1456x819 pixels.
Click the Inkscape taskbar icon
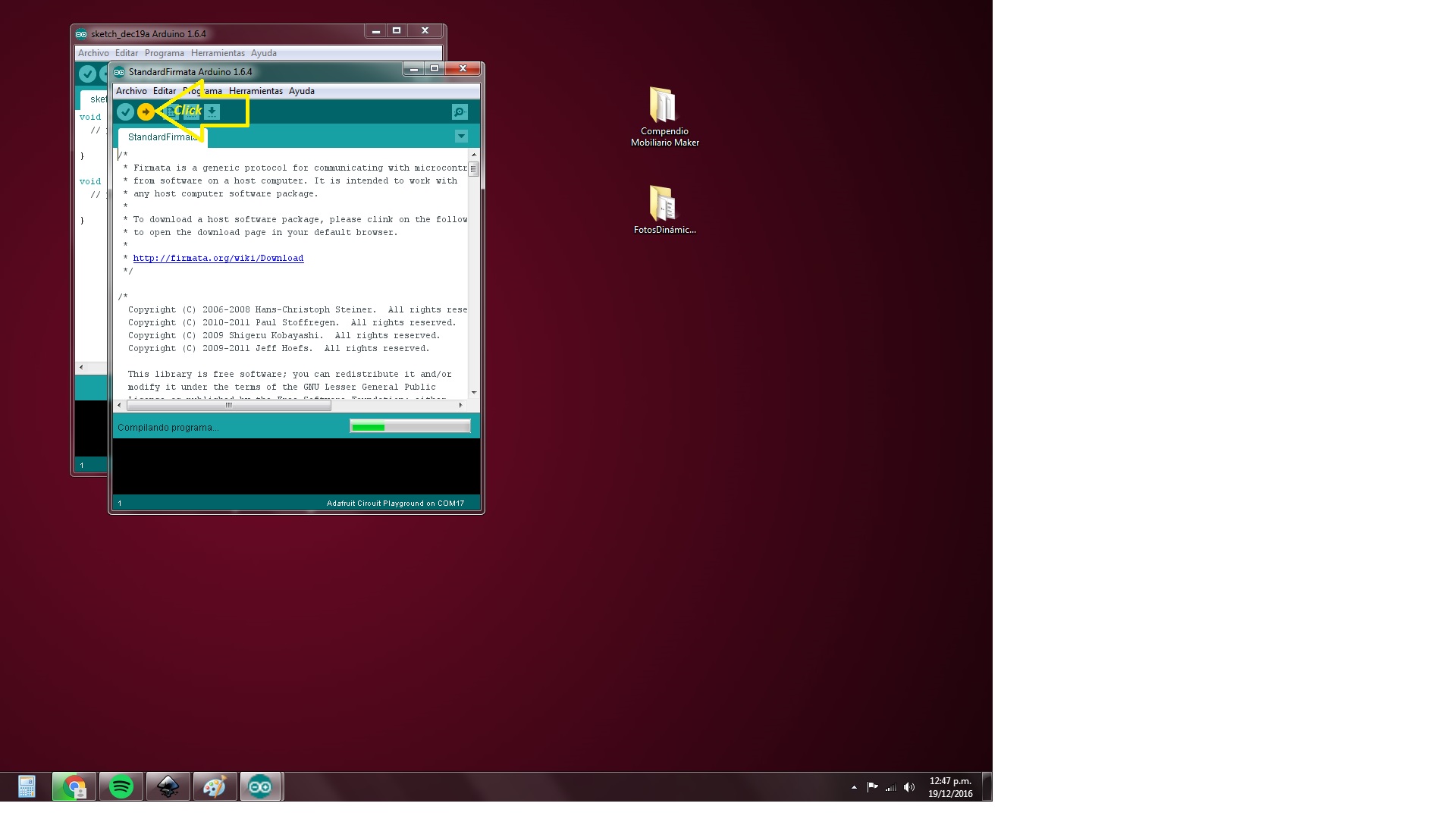click(x=168, y=787)
